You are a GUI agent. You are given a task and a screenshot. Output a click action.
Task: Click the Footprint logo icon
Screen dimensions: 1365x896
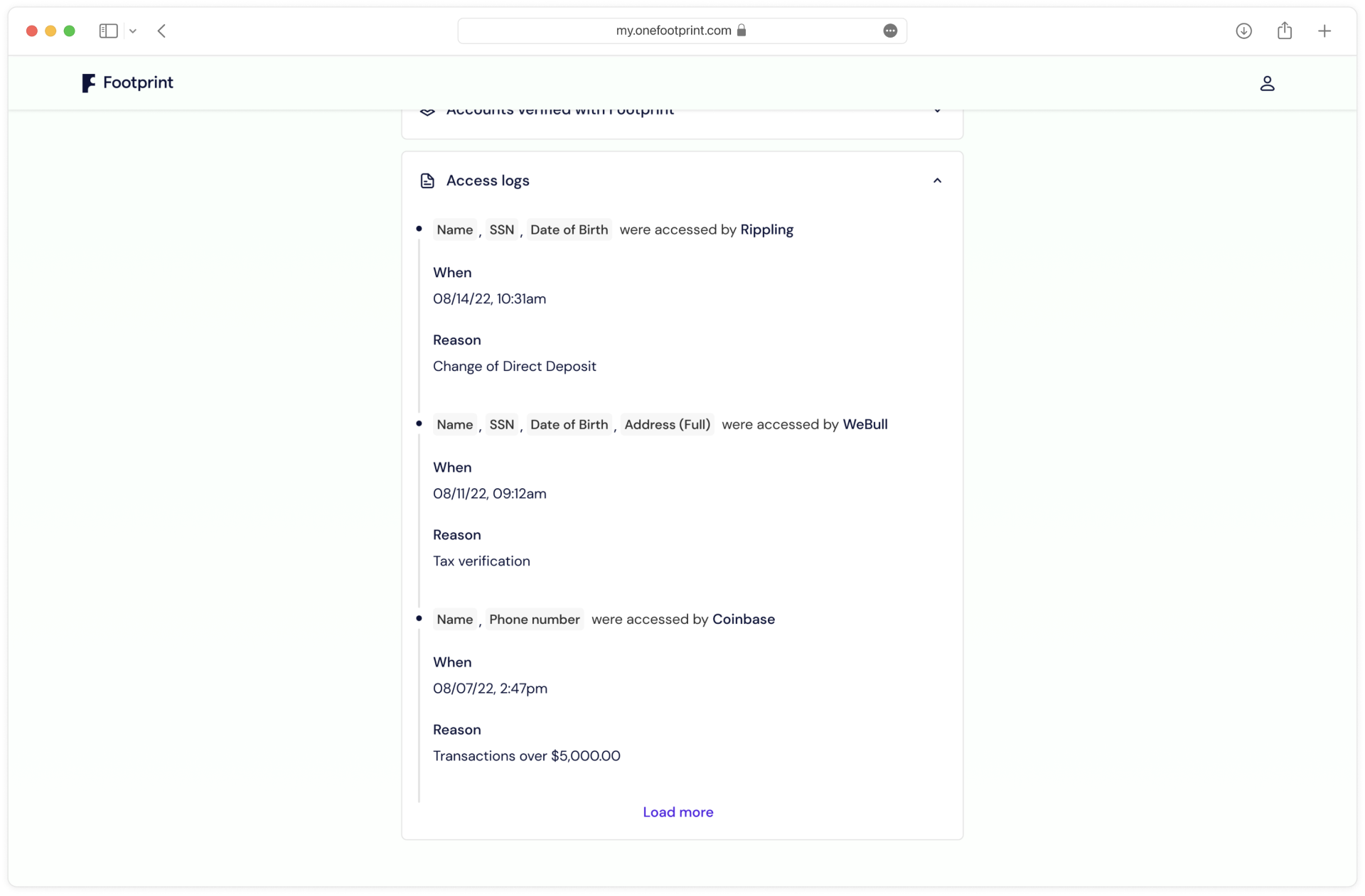point(88,83)
